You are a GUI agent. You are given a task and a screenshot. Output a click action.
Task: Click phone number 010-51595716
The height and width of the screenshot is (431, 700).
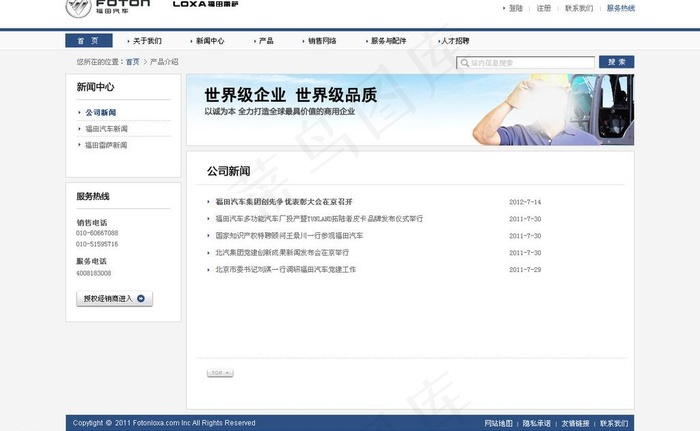(97, 244)
